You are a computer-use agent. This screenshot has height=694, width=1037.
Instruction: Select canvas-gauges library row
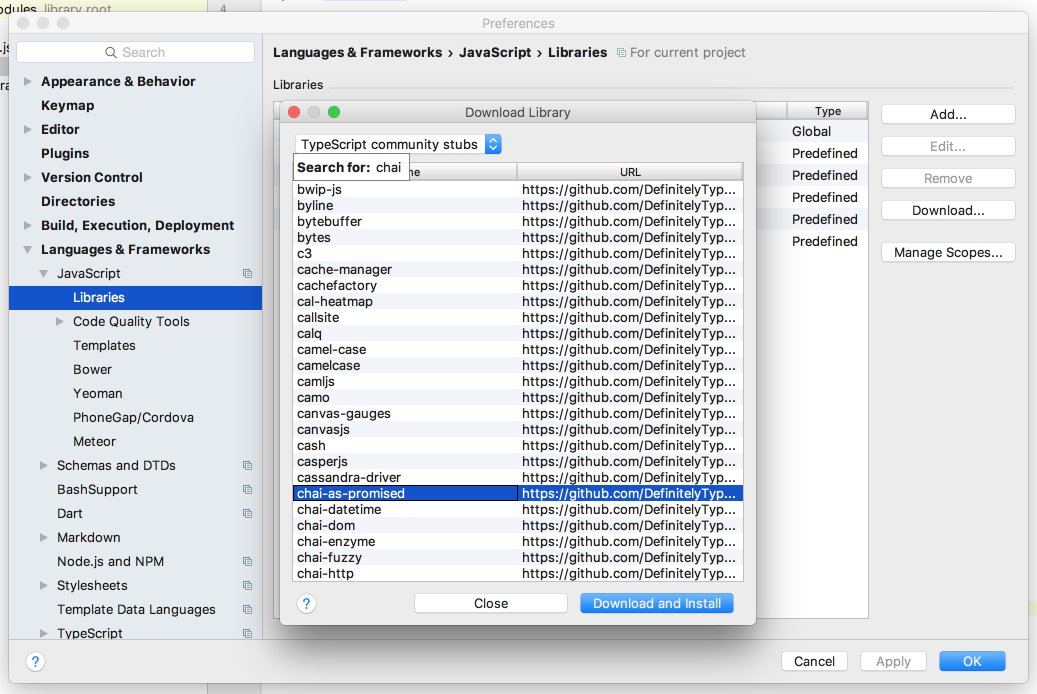518,413
